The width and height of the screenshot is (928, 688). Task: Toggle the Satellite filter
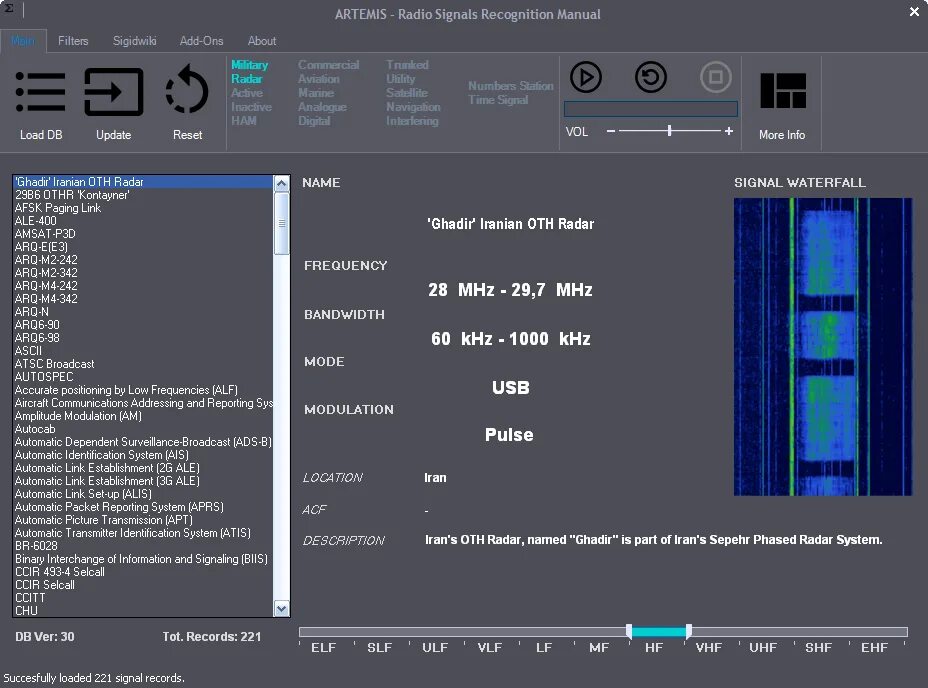pos(407,93)
